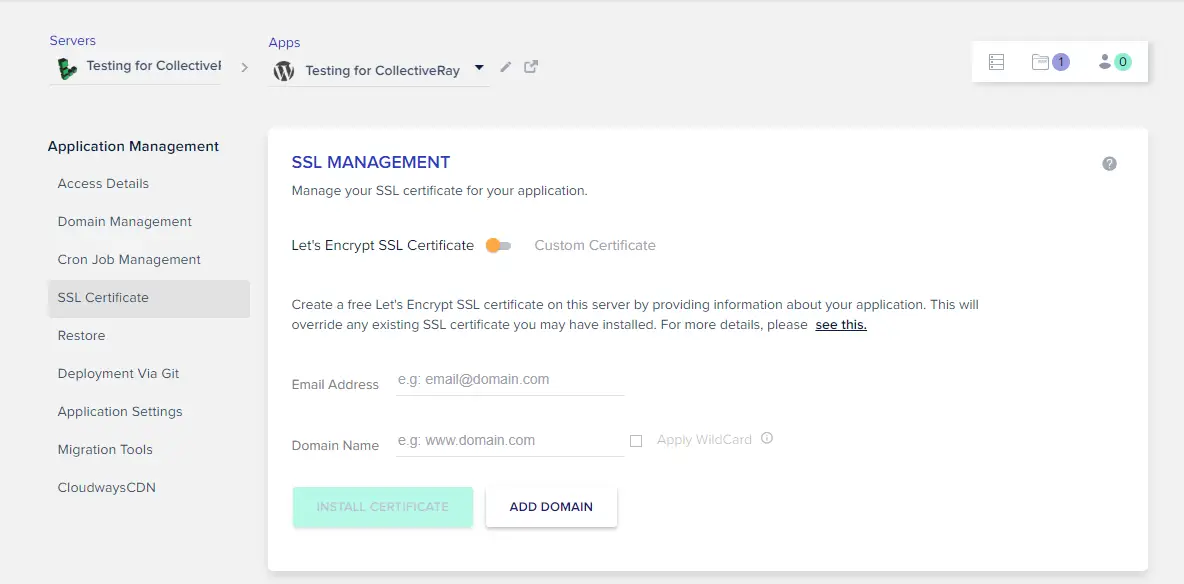The height and width of the screenshot is (584, 1184).
Task: Open the Restore section
Action: pyautogui.click(x=82, y=335)
